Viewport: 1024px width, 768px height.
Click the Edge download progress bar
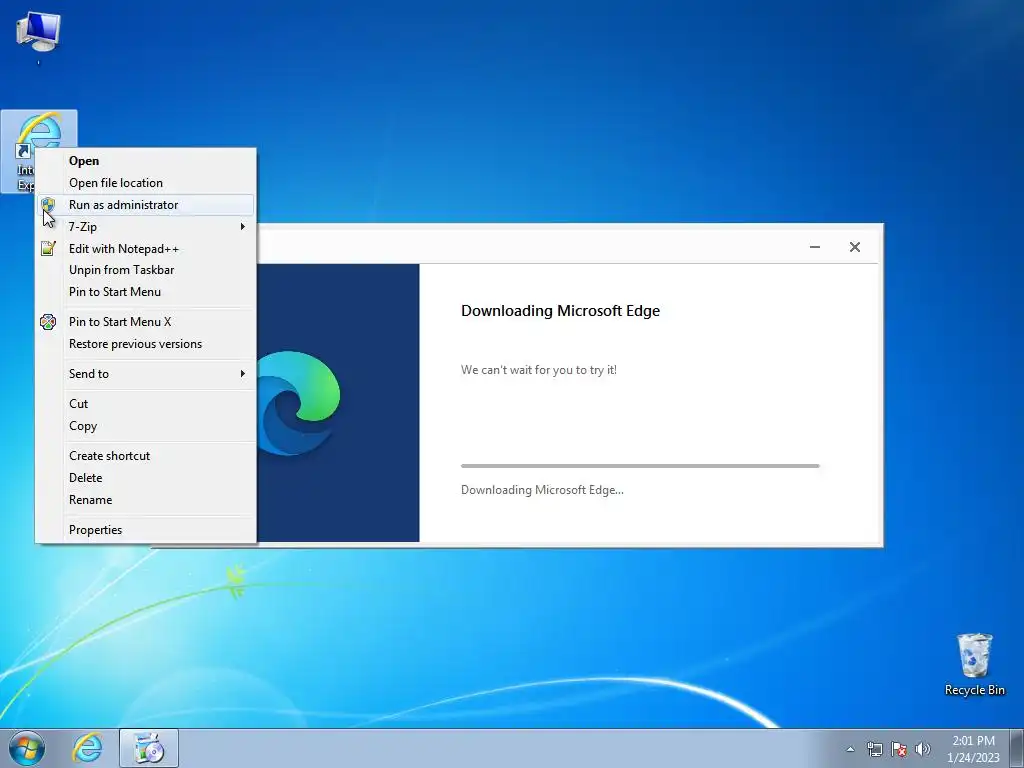pyautogui.click(x=640, y=466)
